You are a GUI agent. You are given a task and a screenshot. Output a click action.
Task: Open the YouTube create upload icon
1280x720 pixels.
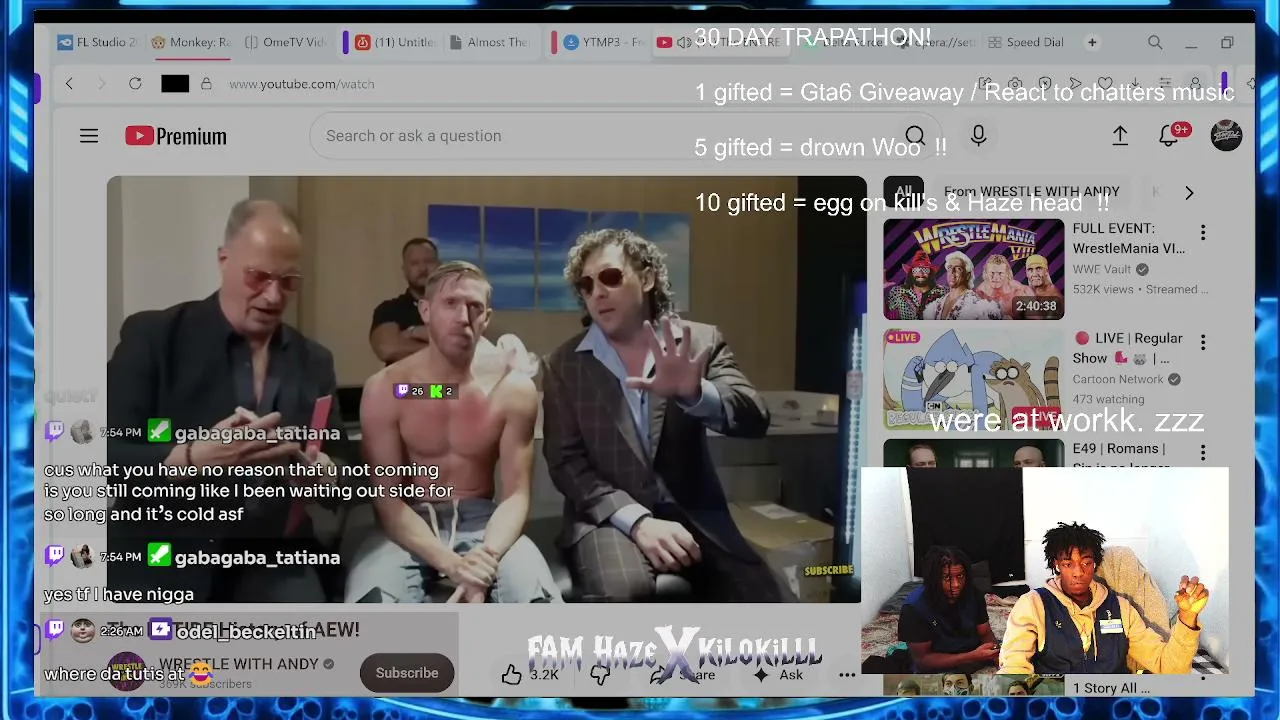tap(1120, 136)
